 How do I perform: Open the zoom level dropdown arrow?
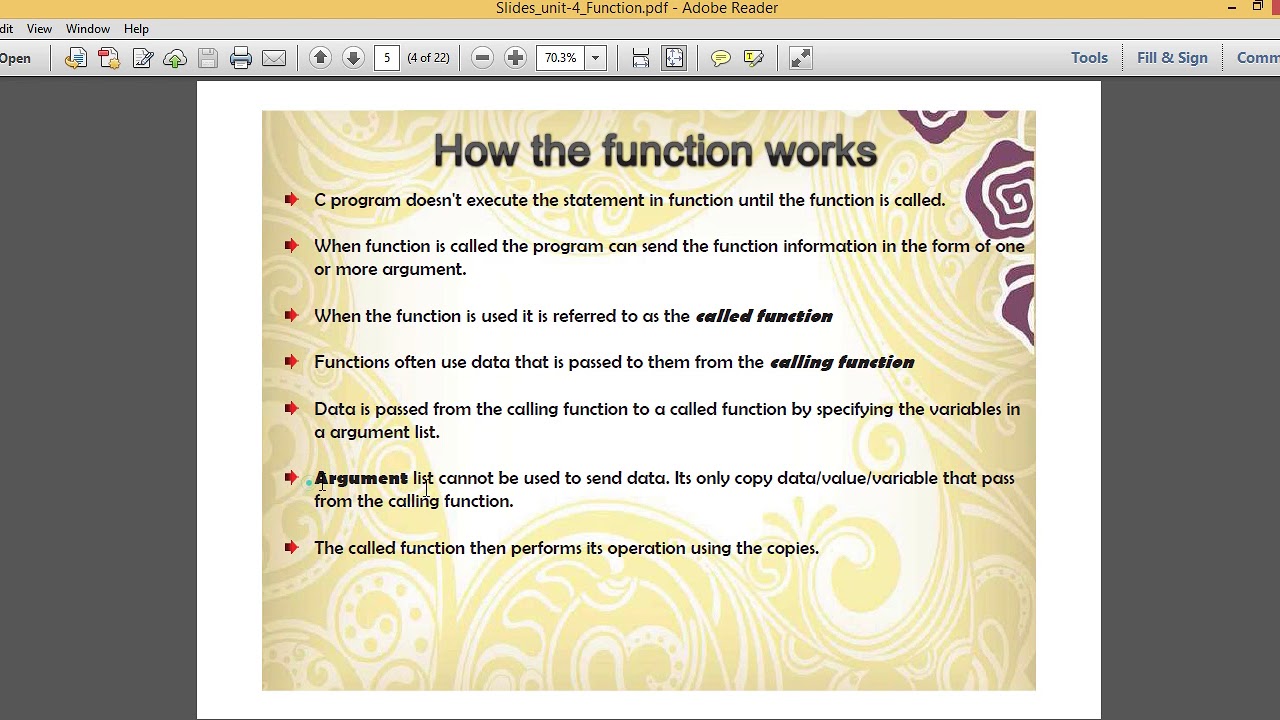[595, 58]
